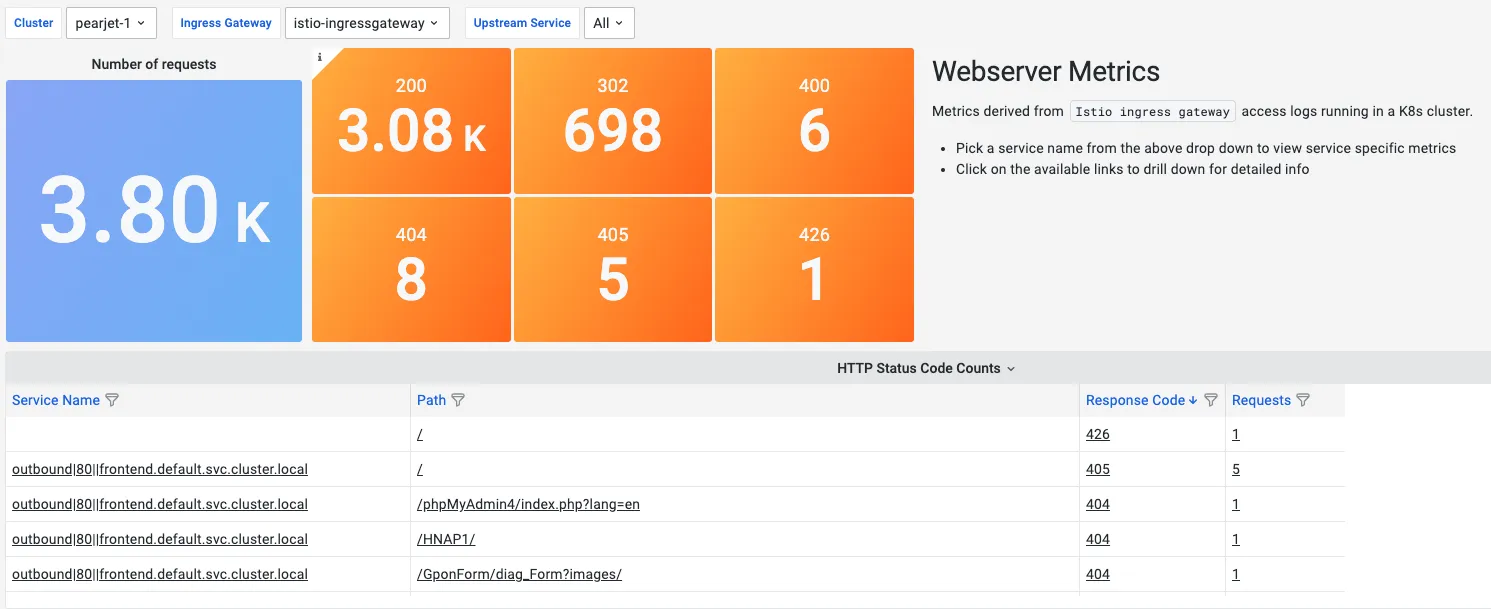This screenshot has height=609, width=1491.
Task: Open the 404 code in the GponForm row
Action: pyautogui.click(x=1098, y=574)
